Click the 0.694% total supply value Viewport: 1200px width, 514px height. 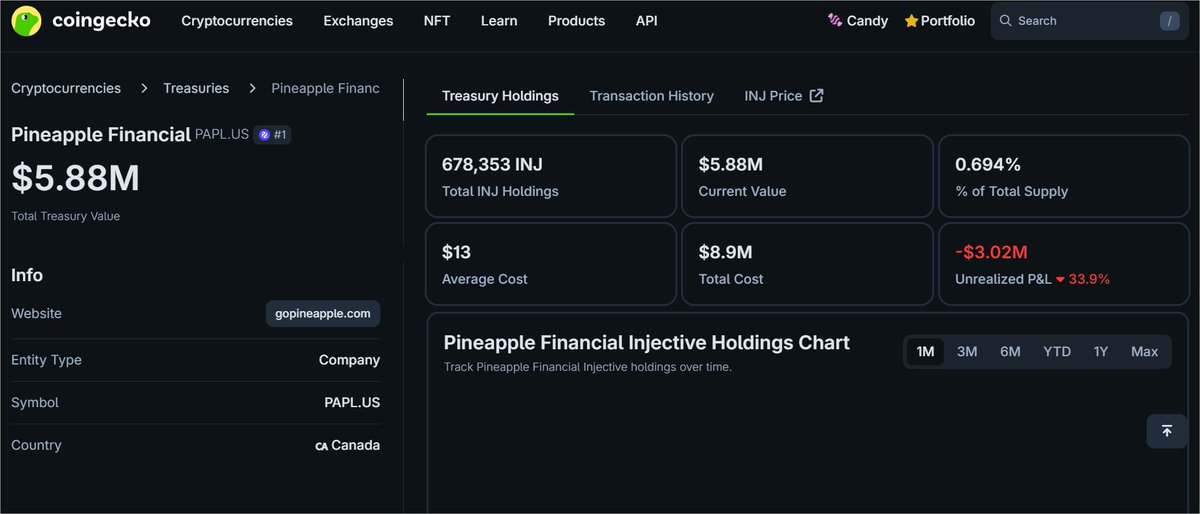coord(988,165)
